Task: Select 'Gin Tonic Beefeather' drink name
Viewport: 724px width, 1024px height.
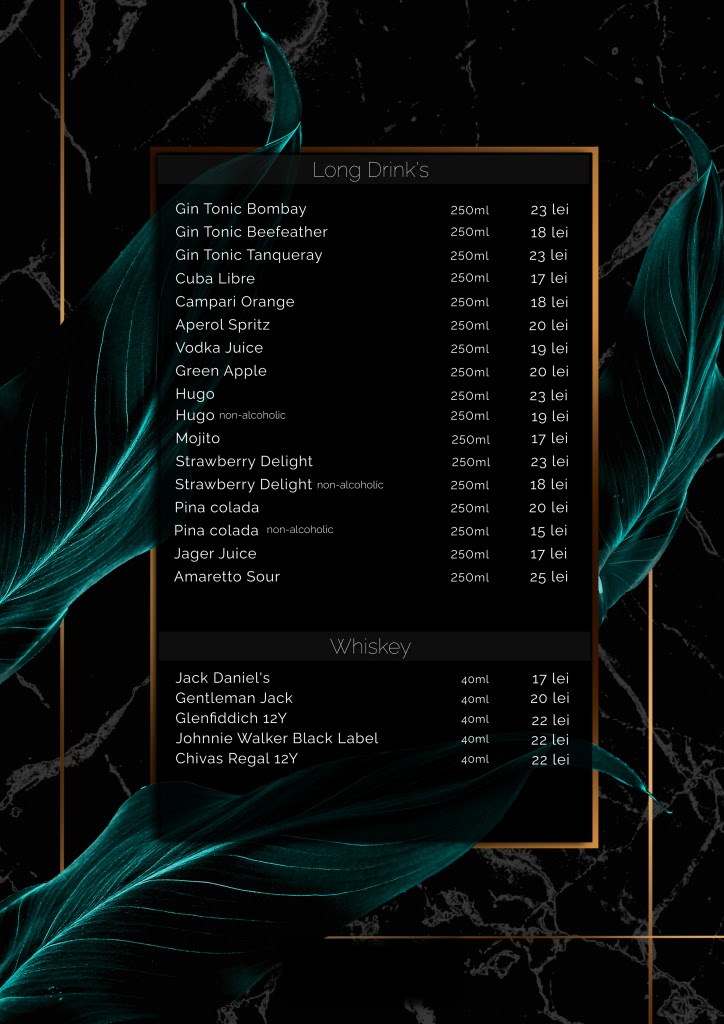Action: coord(251,232)
